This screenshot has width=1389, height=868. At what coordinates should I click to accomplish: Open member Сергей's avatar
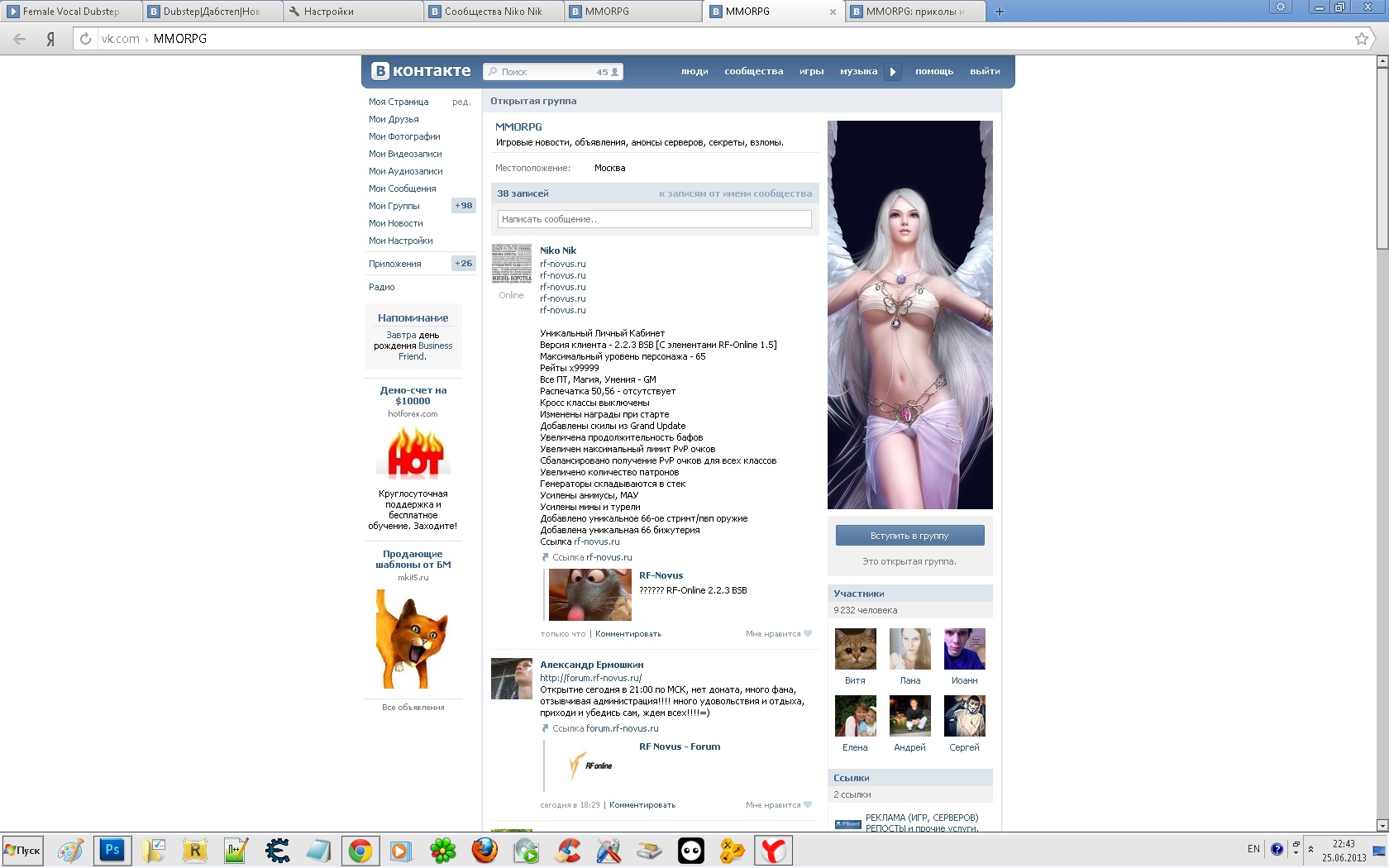coord(965,716)
